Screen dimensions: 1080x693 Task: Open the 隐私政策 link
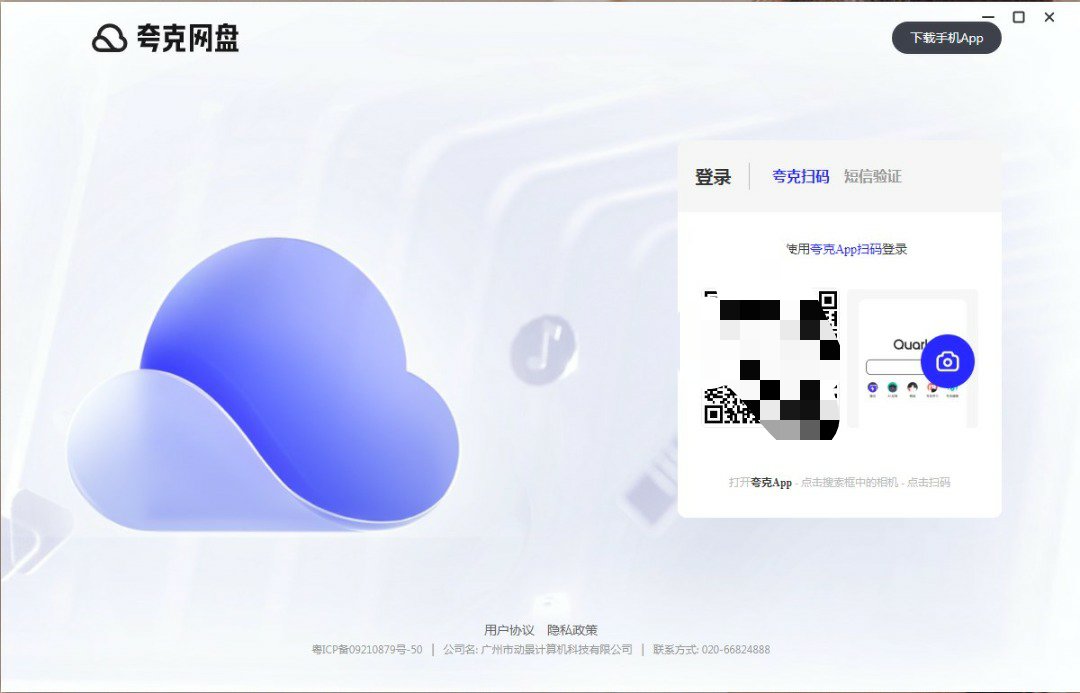572,630
